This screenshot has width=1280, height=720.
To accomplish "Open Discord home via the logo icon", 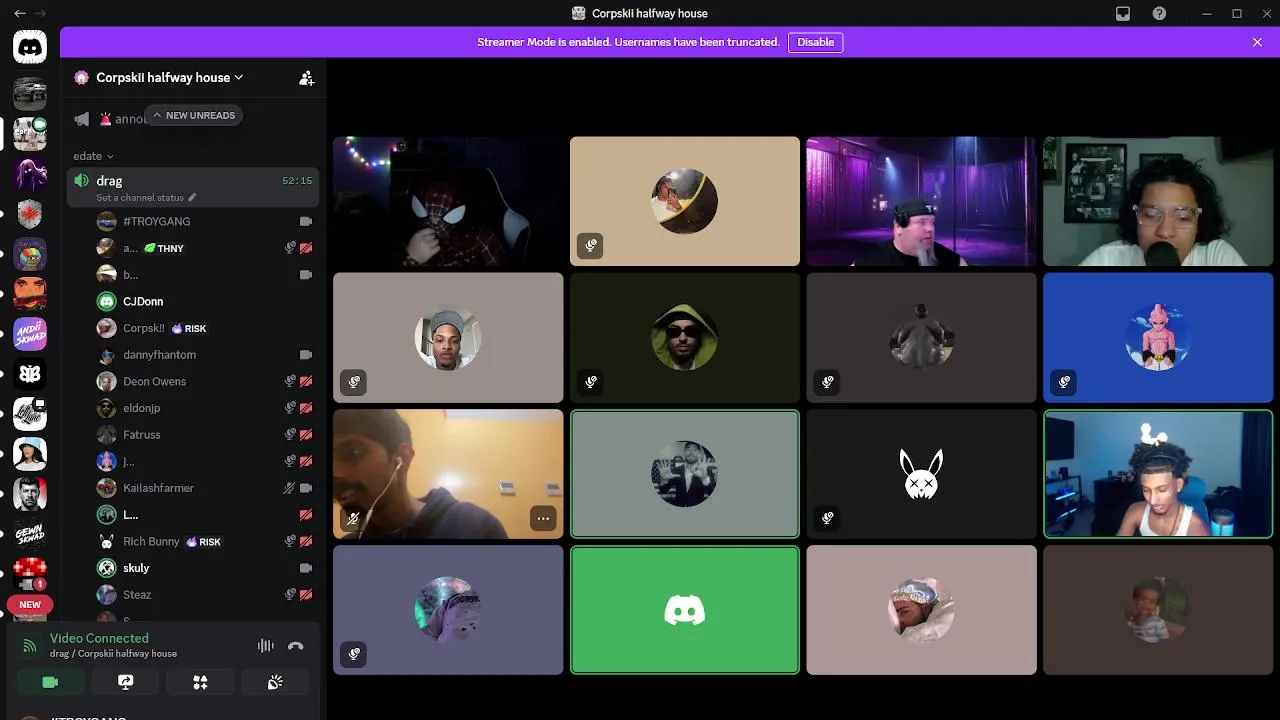I will click(30, 47).
